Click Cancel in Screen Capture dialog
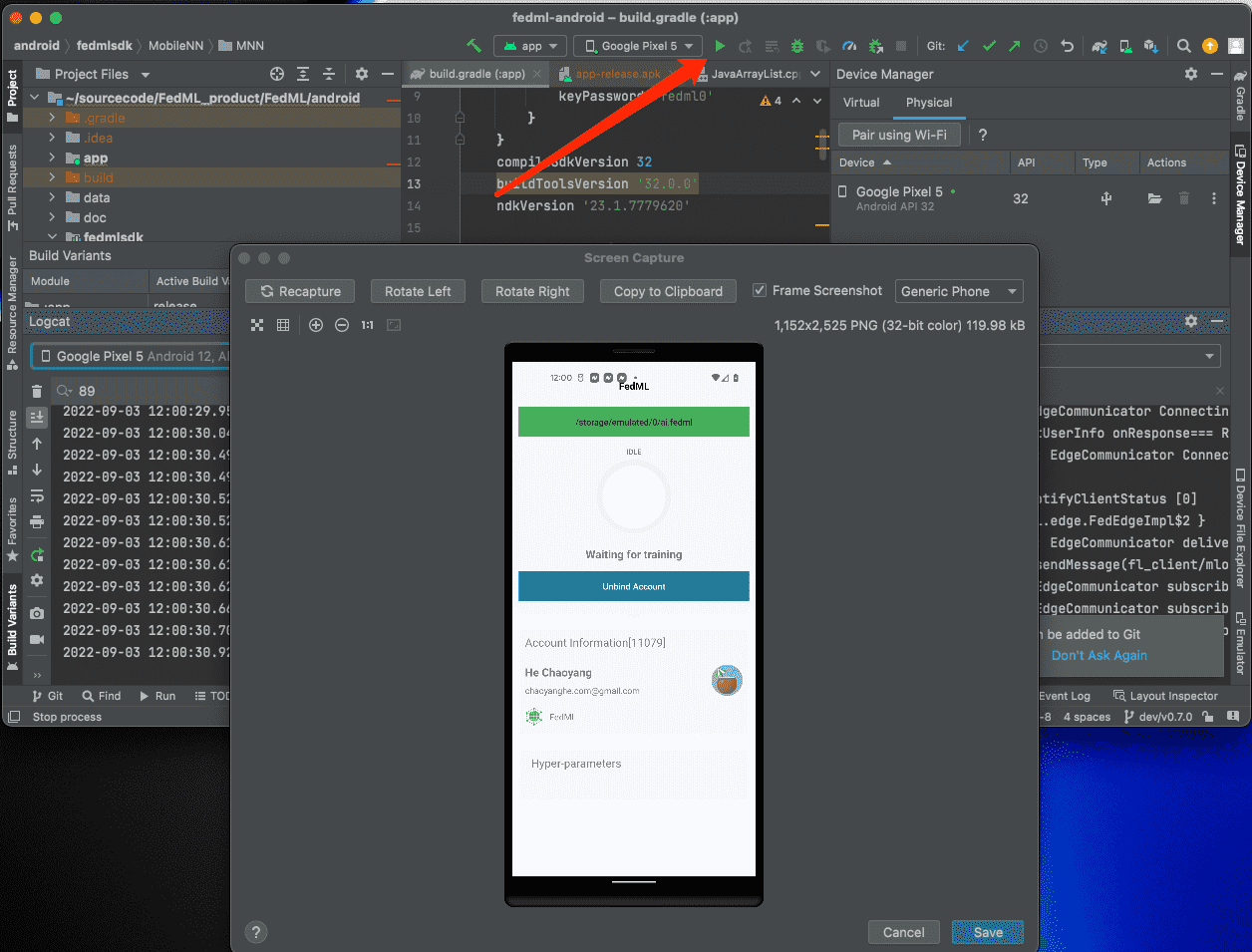1252x952 pixels. (903, 932)
